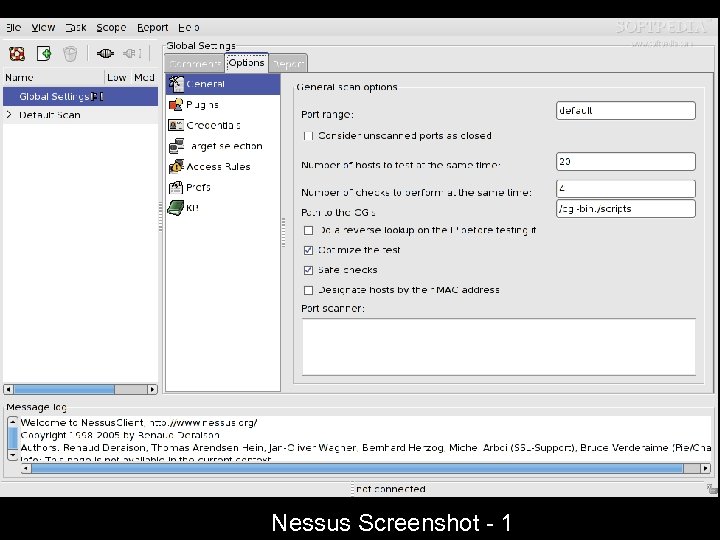Open the Plugins section icon

(176, 105)
